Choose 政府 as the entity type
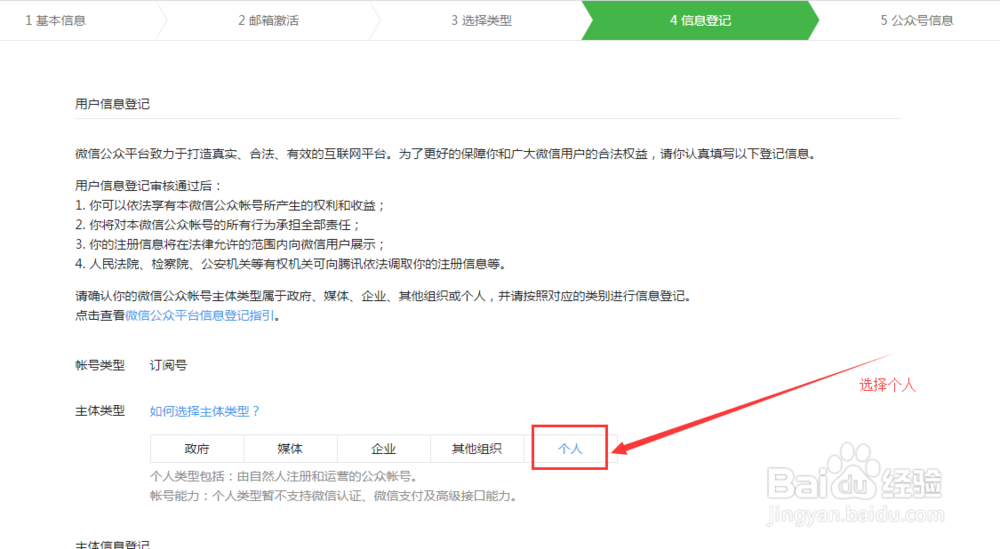 coord(197,449)
